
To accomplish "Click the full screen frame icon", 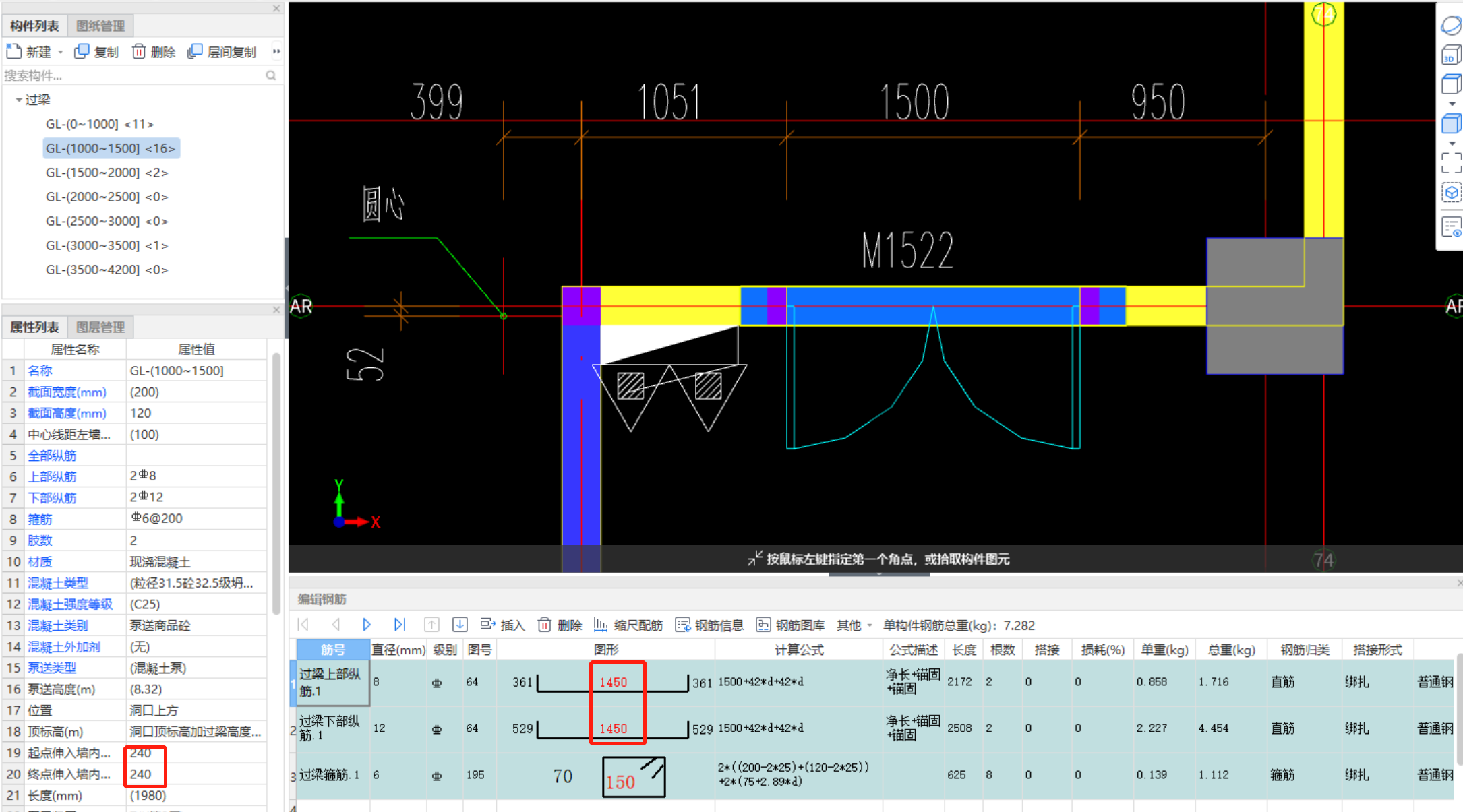I will tap(1451, 162).
